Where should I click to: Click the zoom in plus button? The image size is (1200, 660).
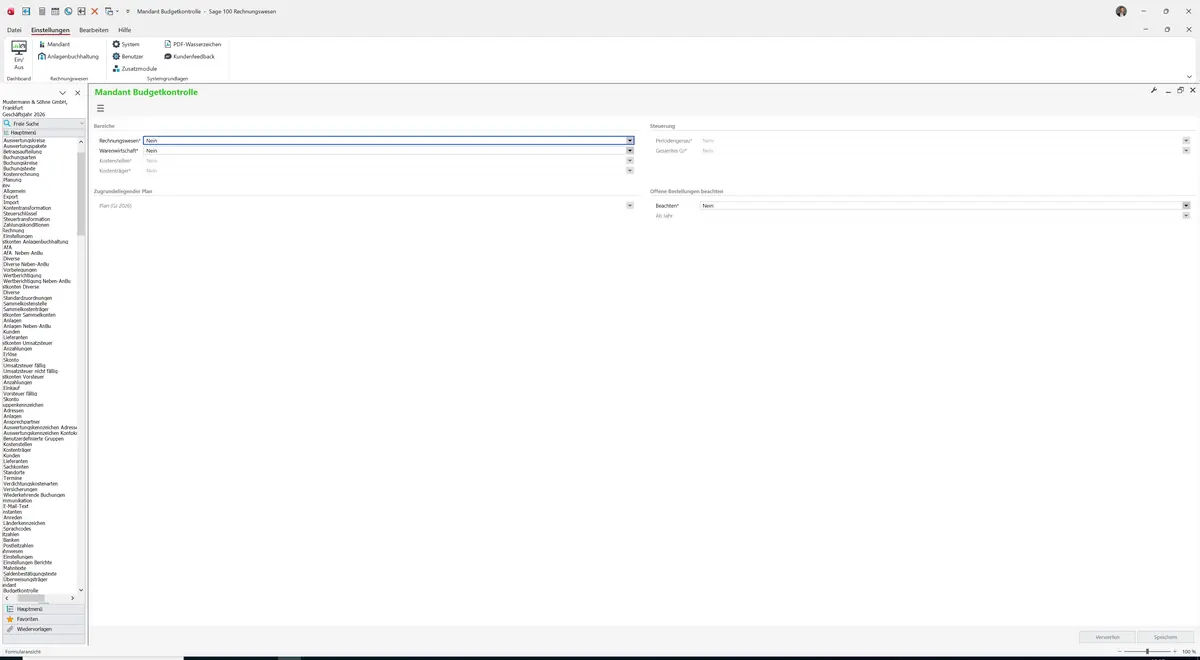[x=1176, y=651]
